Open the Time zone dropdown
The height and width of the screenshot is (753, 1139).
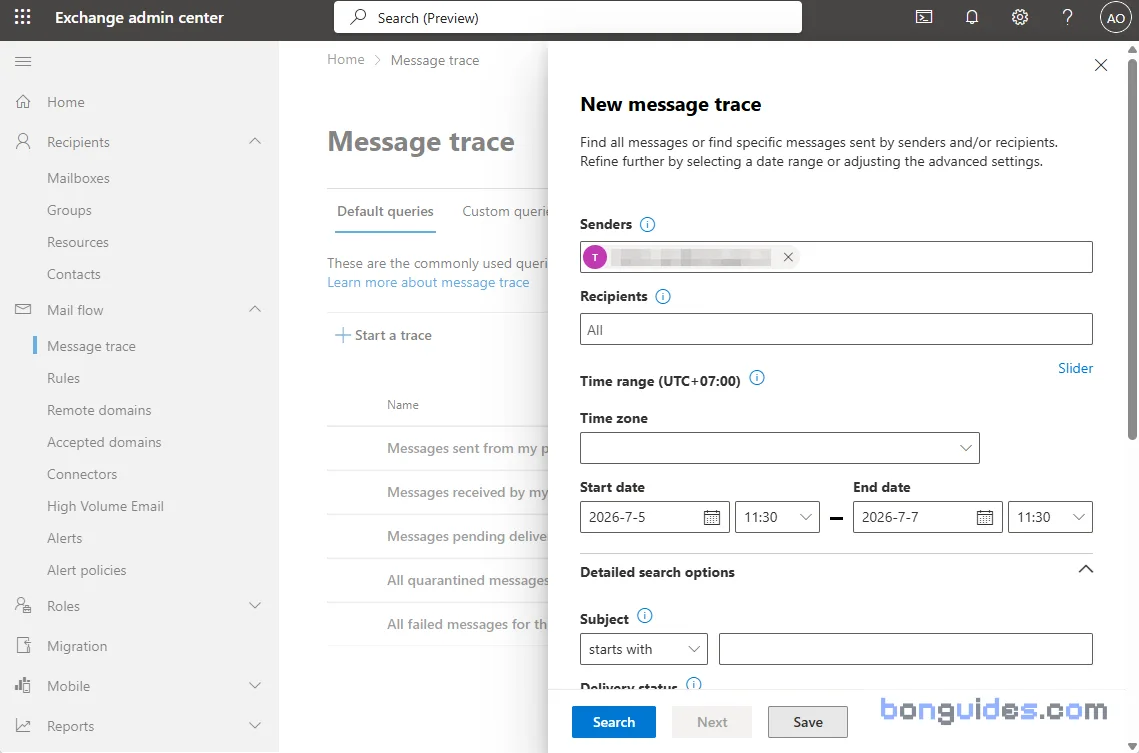tap(779, 448)
